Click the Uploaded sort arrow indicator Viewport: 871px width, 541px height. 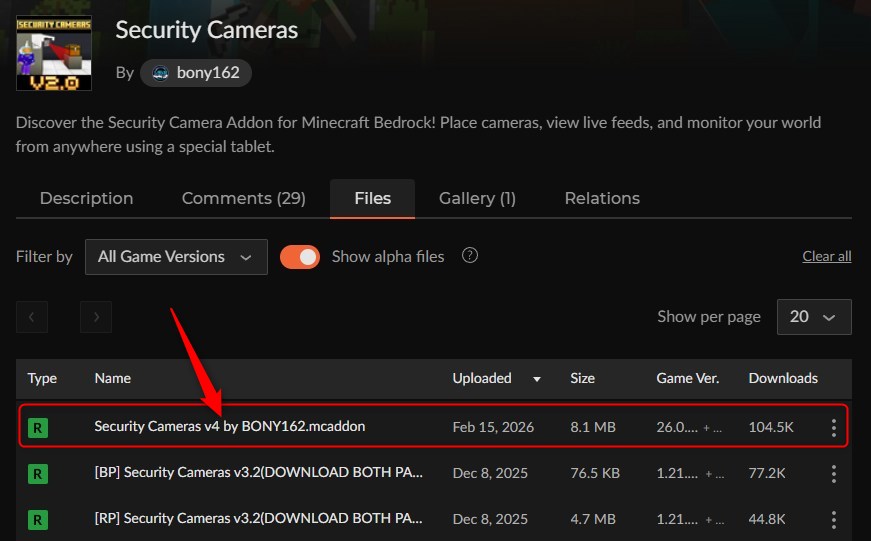tap(537, 379)
